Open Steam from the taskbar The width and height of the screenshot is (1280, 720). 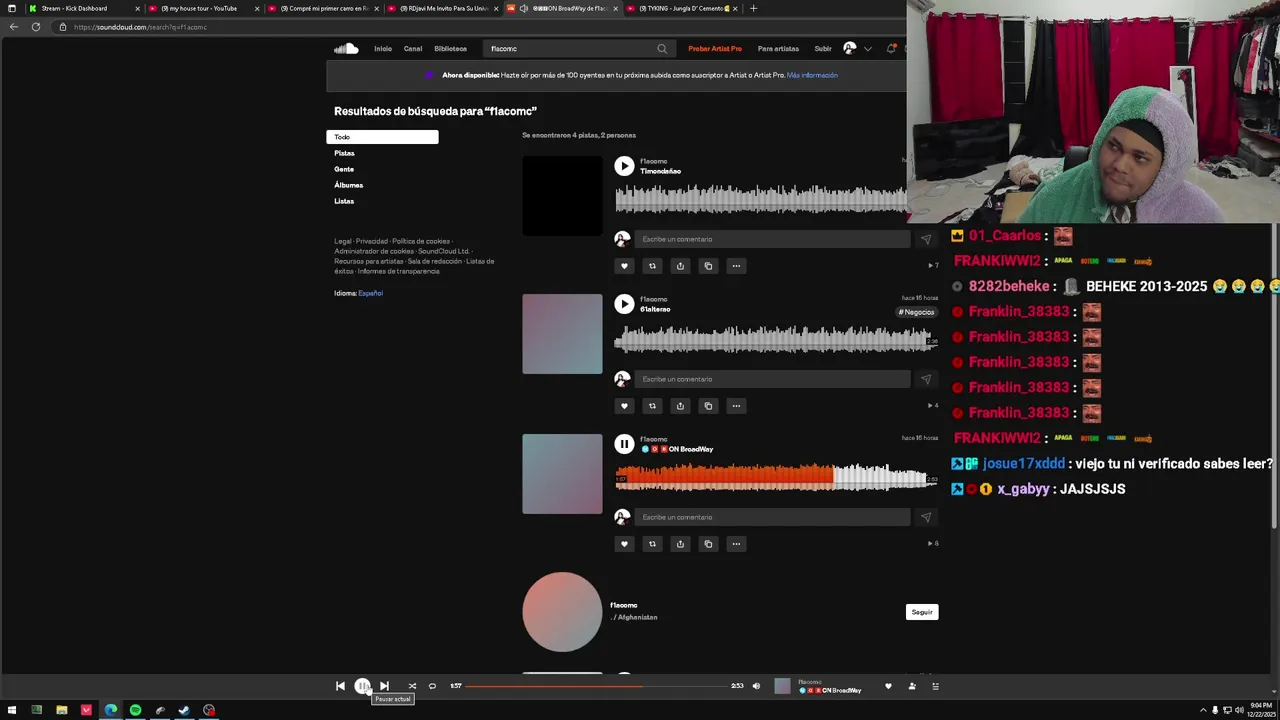click(x=184, y=710)
